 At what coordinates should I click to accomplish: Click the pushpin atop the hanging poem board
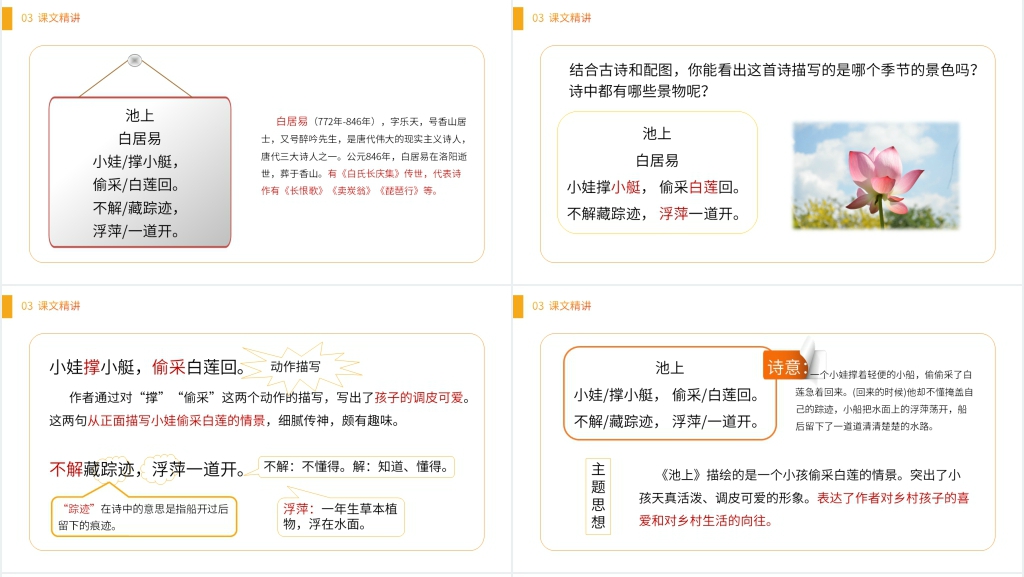click(x=135, y=60)
